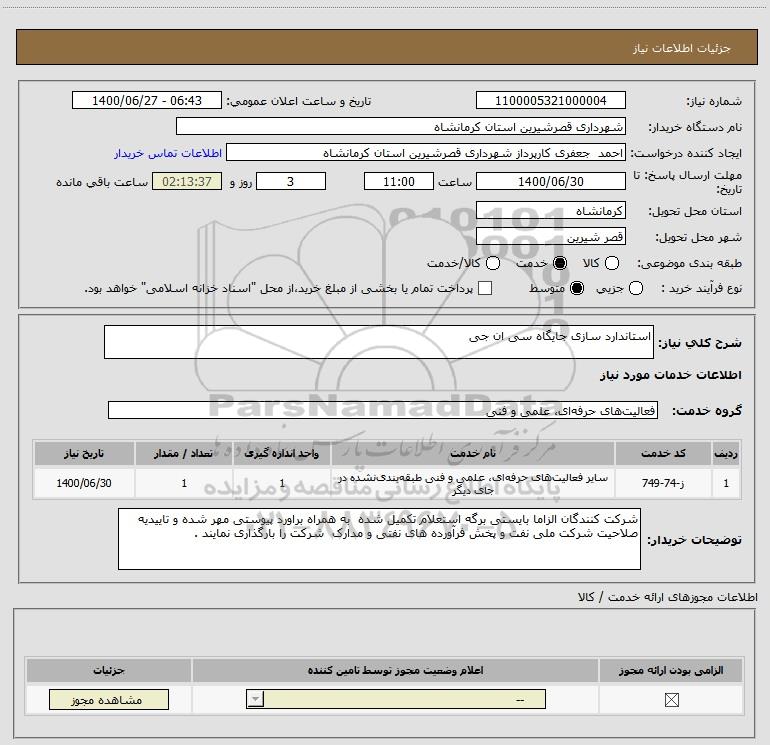770x745 pixels.
Task: Click the response deadline date 1400/06/30 field
Action: click(550, 181)
